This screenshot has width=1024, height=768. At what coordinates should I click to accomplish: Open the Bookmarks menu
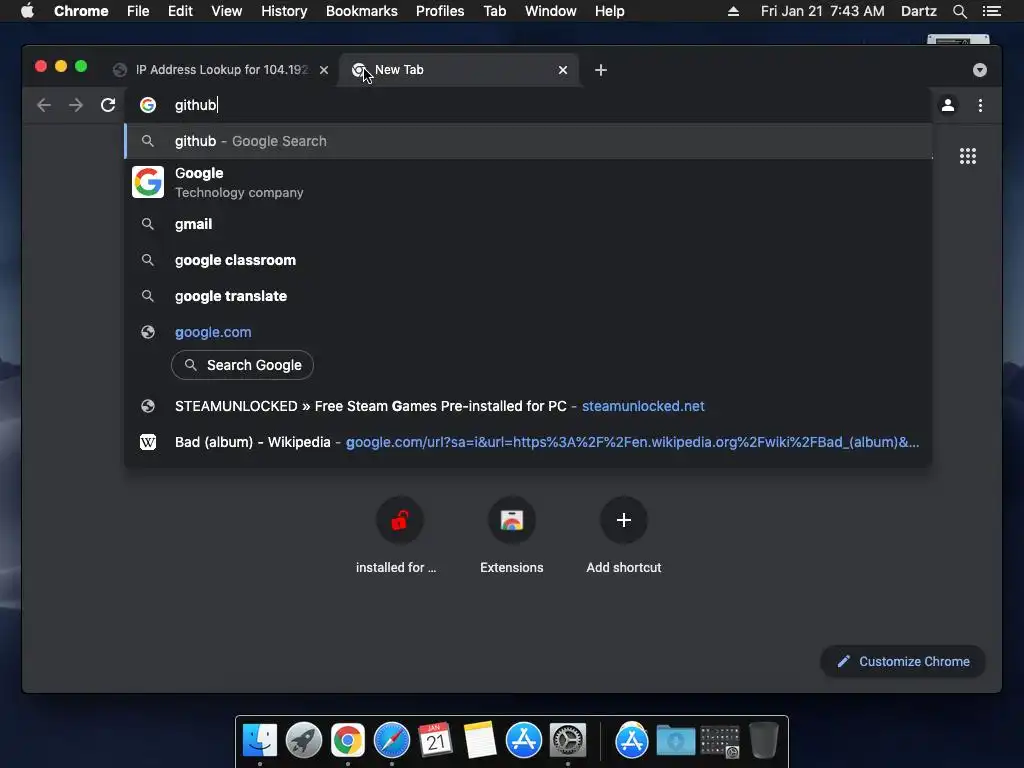pyautogui.click(x=362, y=11)
